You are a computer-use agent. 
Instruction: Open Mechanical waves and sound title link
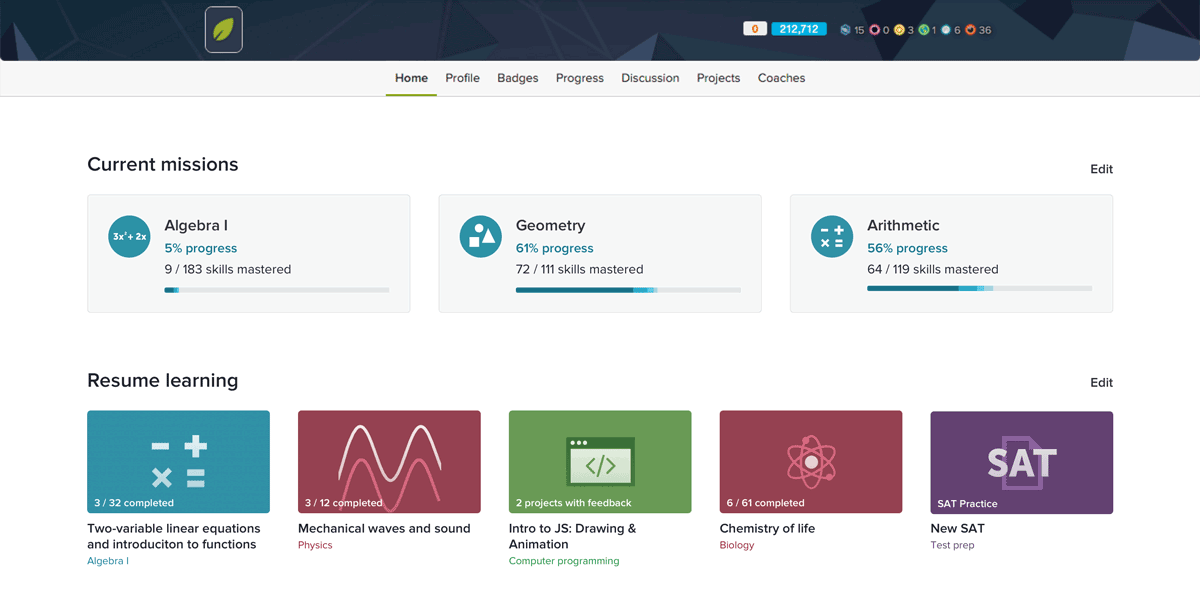coord(384,529)
